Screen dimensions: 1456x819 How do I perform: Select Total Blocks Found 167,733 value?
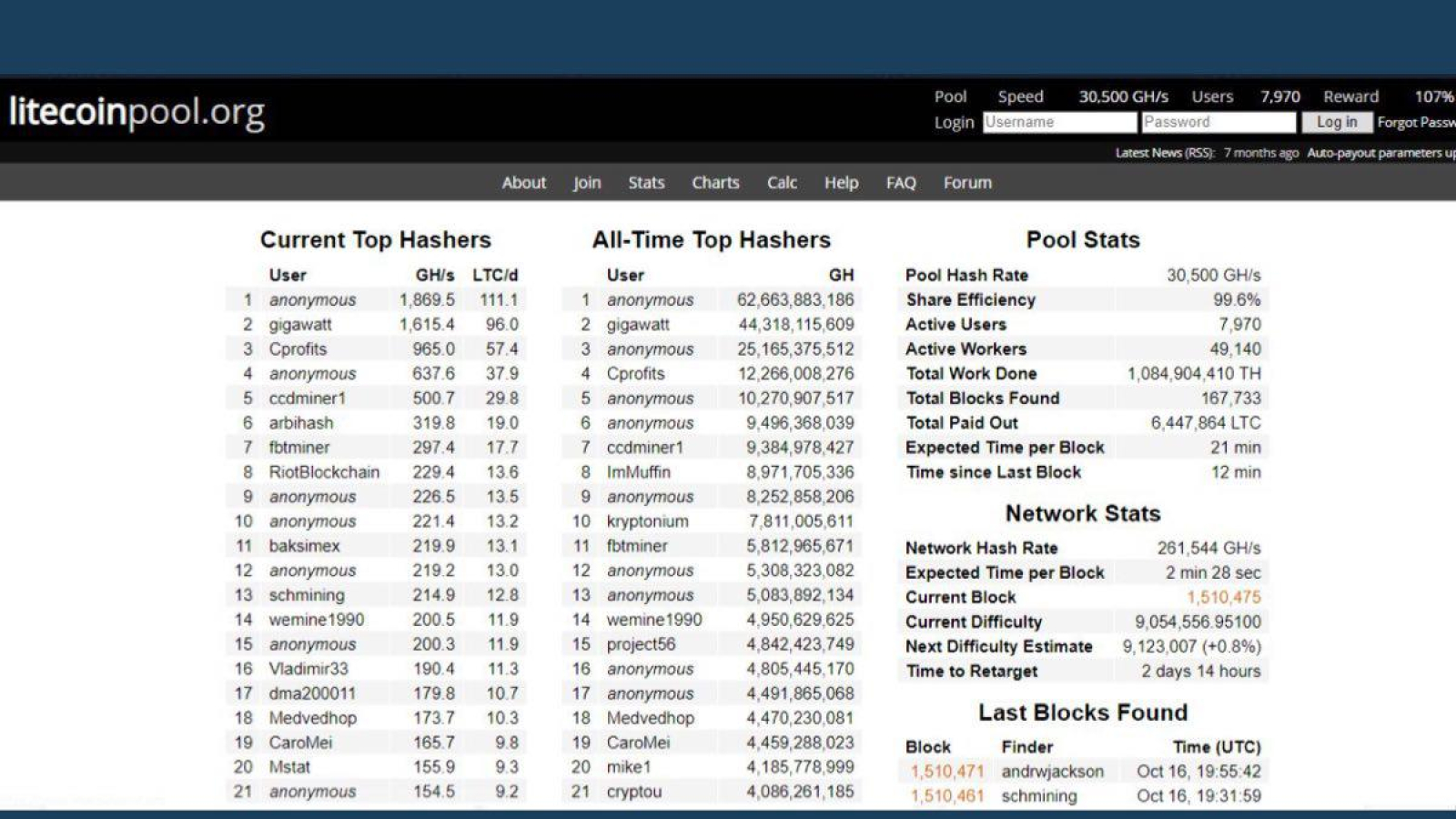1231,399
